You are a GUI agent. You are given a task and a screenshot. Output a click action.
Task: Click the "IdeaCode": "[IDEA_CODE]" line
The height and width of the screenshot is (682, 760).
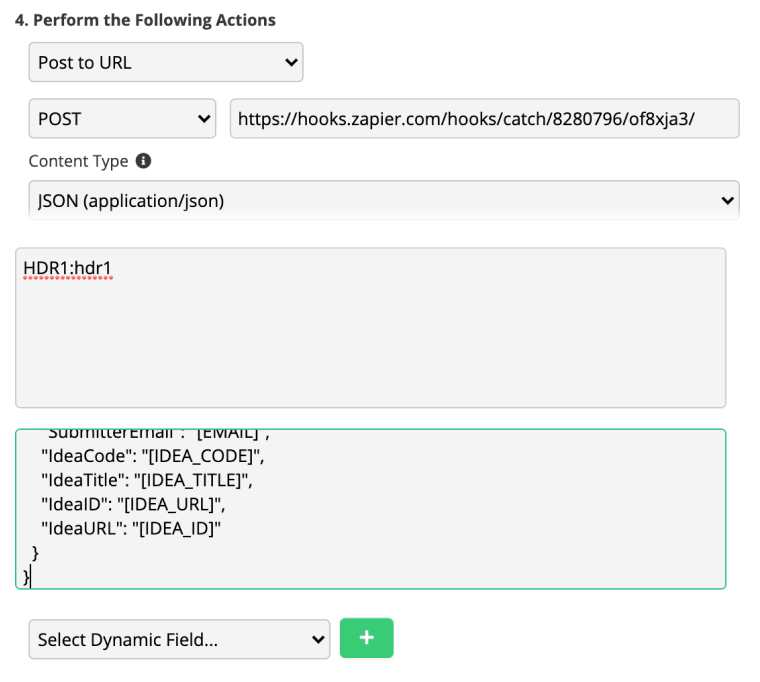pos(153,456)
